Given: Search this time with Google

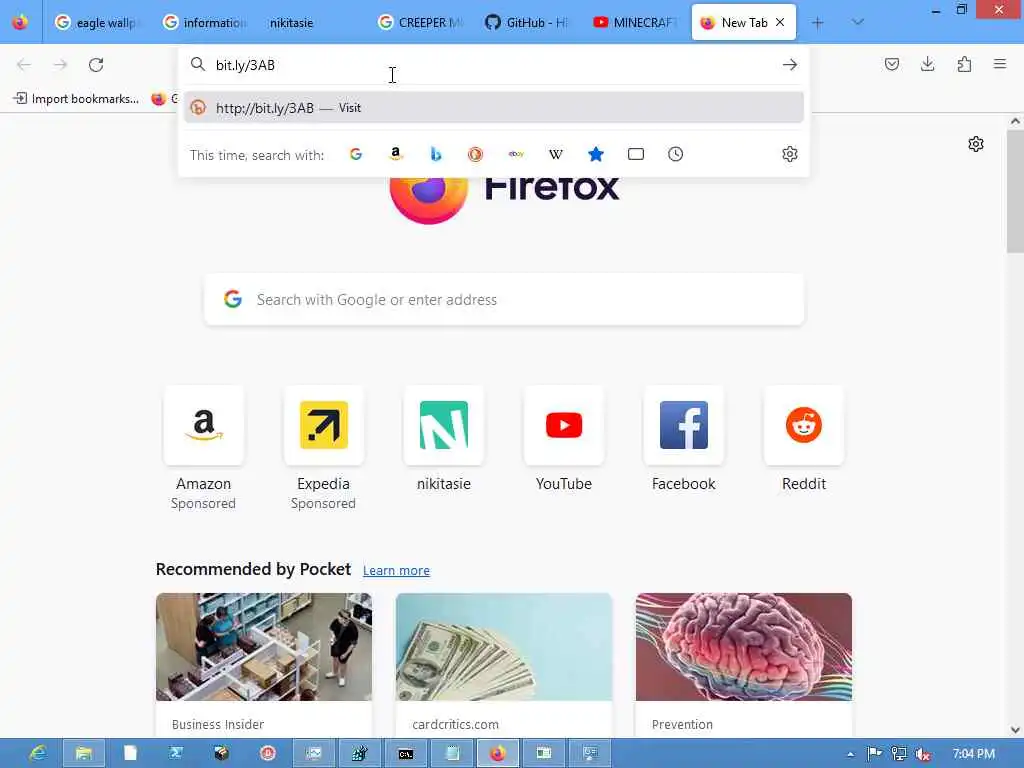Looking at the screenshot, I should click(x=356, y=154).
